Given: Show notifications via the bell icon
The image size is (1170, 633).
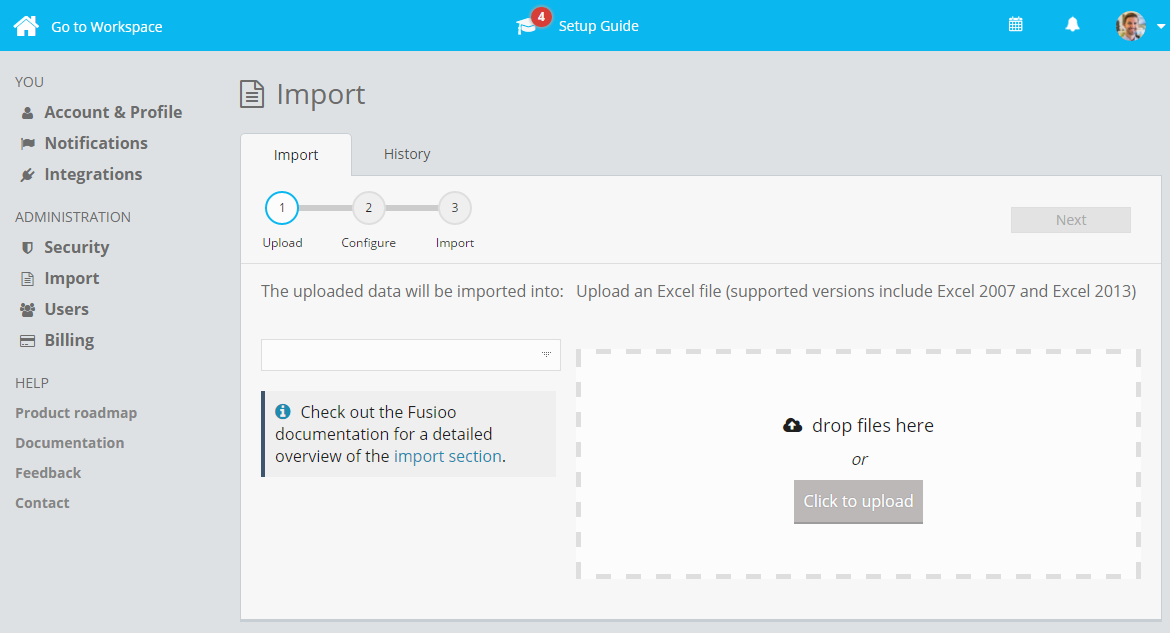Looking at the screenshot, I should click(x=1072, y=25).
